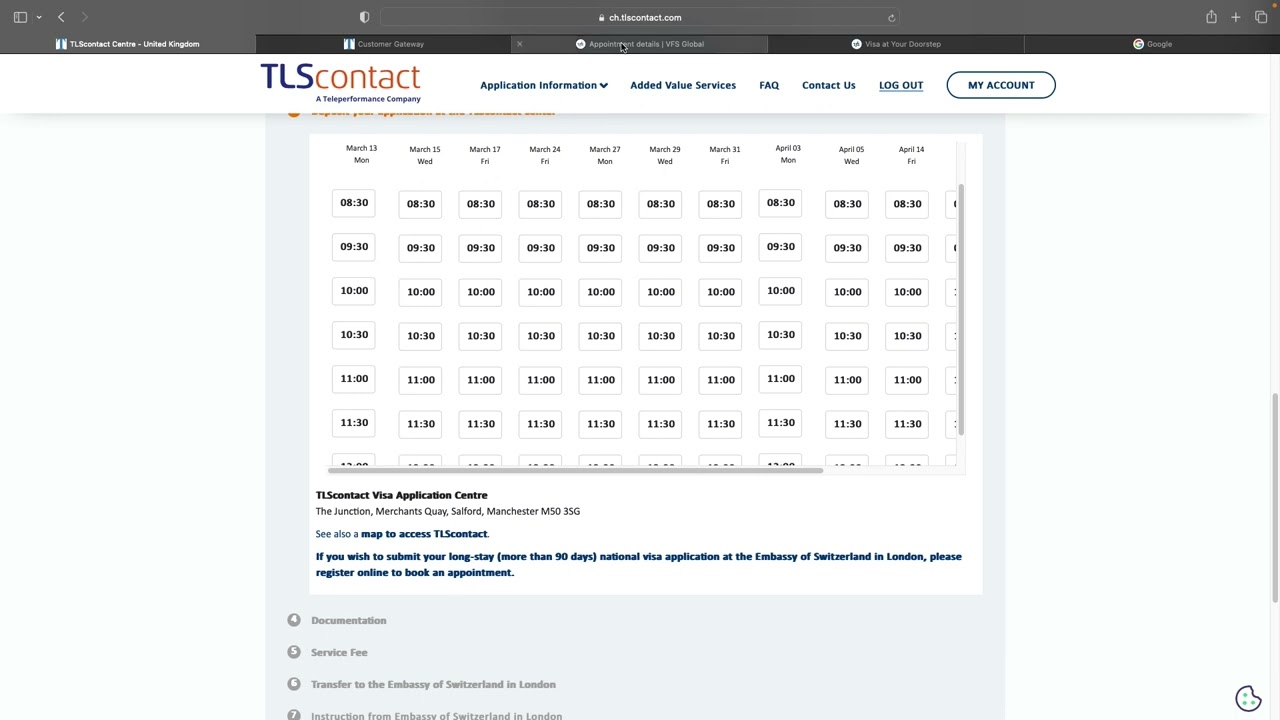This screenshot has width=1280, height=720.
Task: Toggle the Safari sidebar icon
Action: [x=20, y=17]
